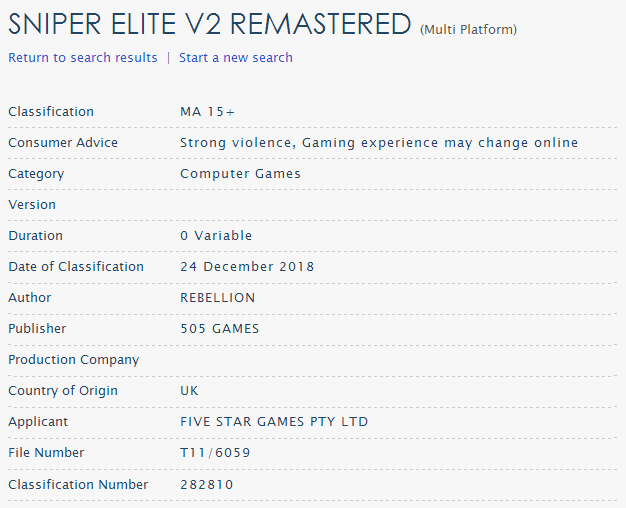The width and height of the screenshot is (626, 508).
Task: Click the Date of Classification label
Action: pos(76,267)
